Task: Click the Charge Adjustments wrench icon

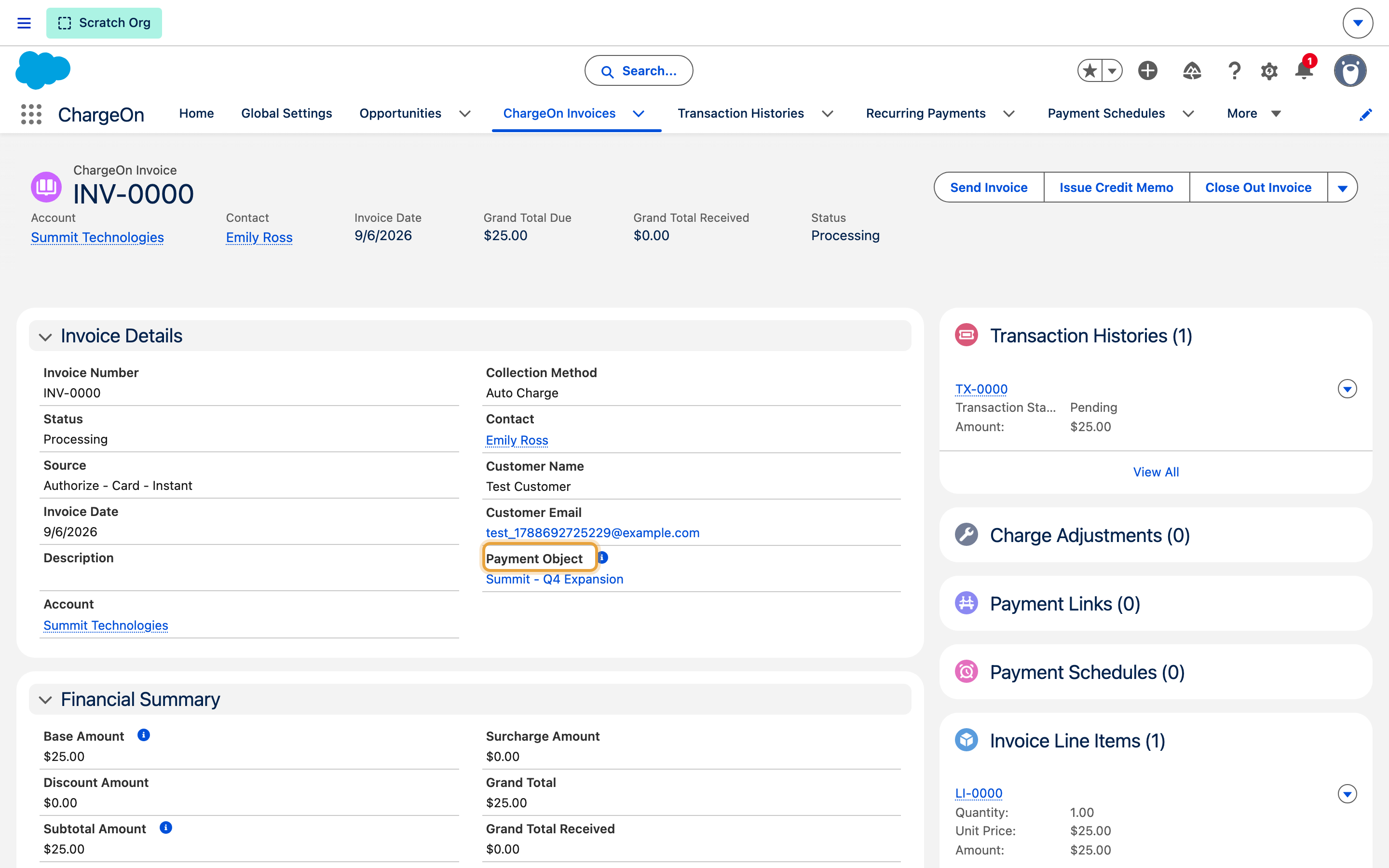Action: point(967,534)
